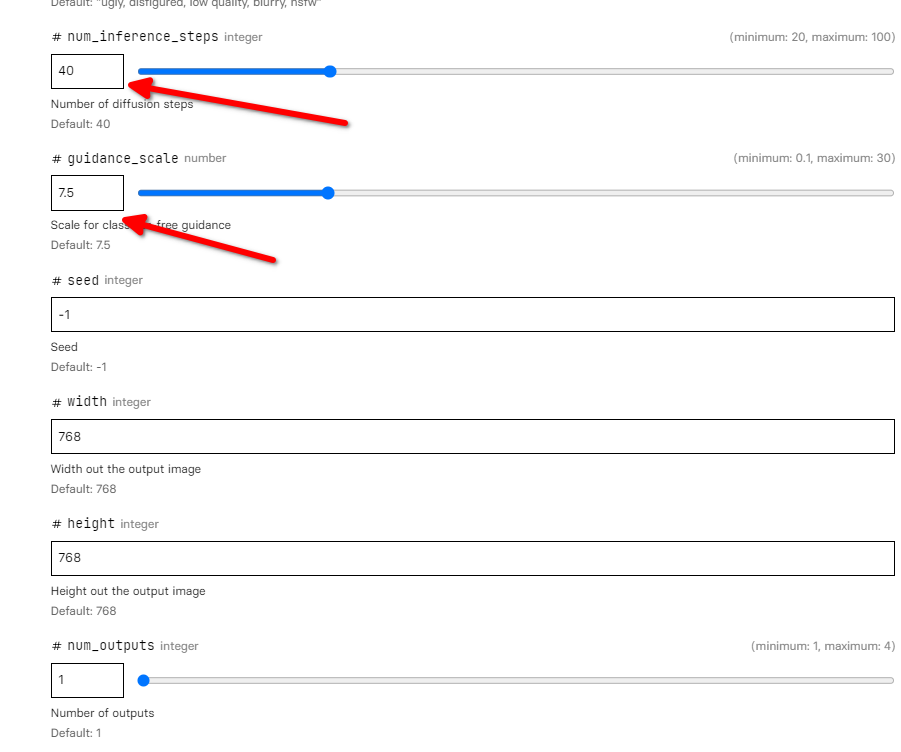The width and height of the screenshot is (901, 752).
Task: Click the # anchor beside seed
Action: click(56, 280)
